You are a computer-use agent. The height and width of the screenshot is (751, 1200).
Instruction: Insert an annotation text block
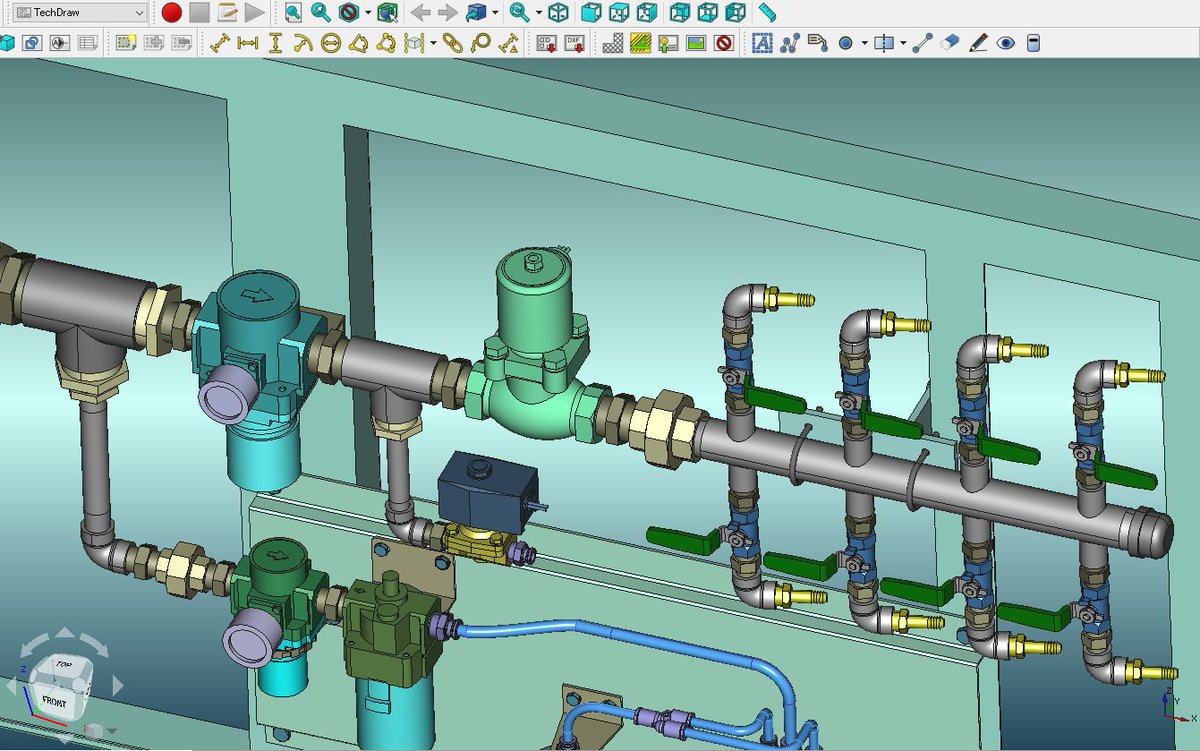pos(763,43)
